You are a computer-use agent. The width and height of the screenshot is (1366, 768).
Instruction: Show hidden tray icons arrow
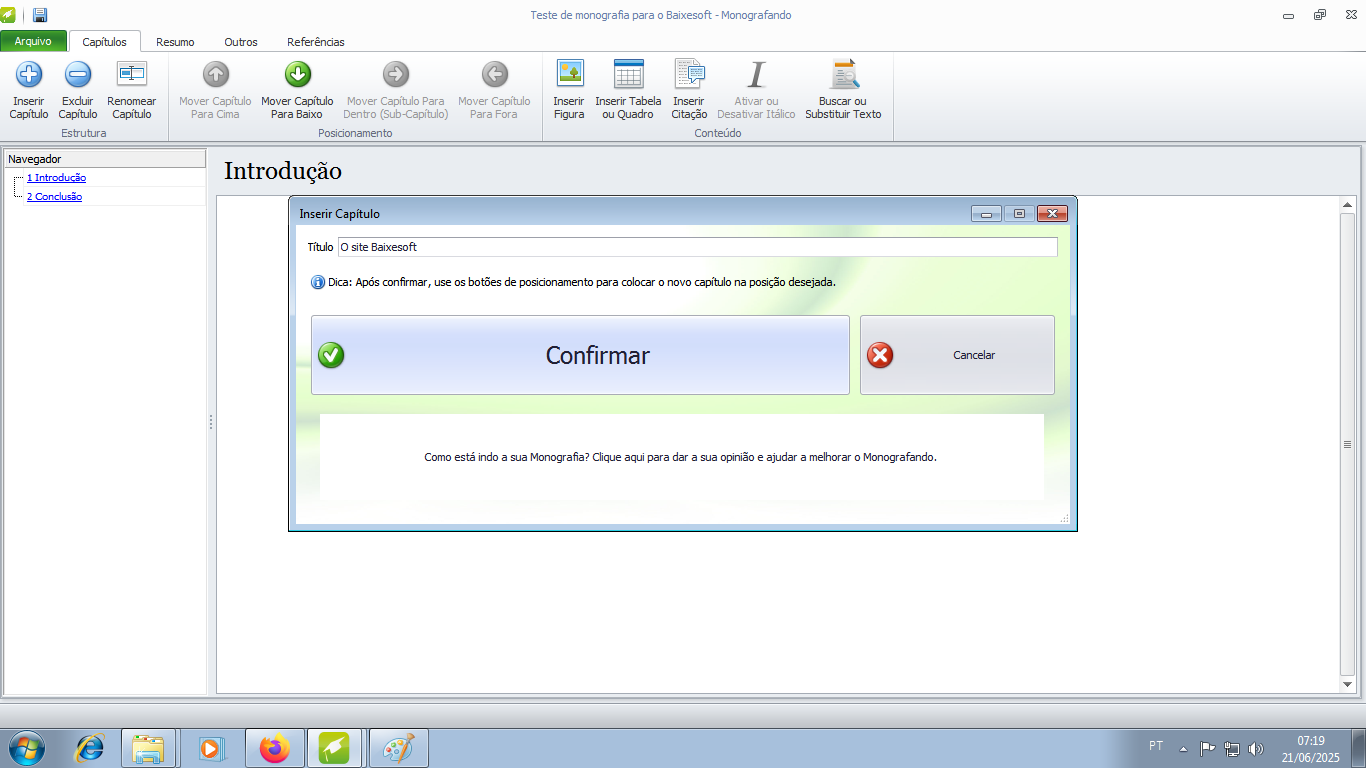pos(1183,748)
